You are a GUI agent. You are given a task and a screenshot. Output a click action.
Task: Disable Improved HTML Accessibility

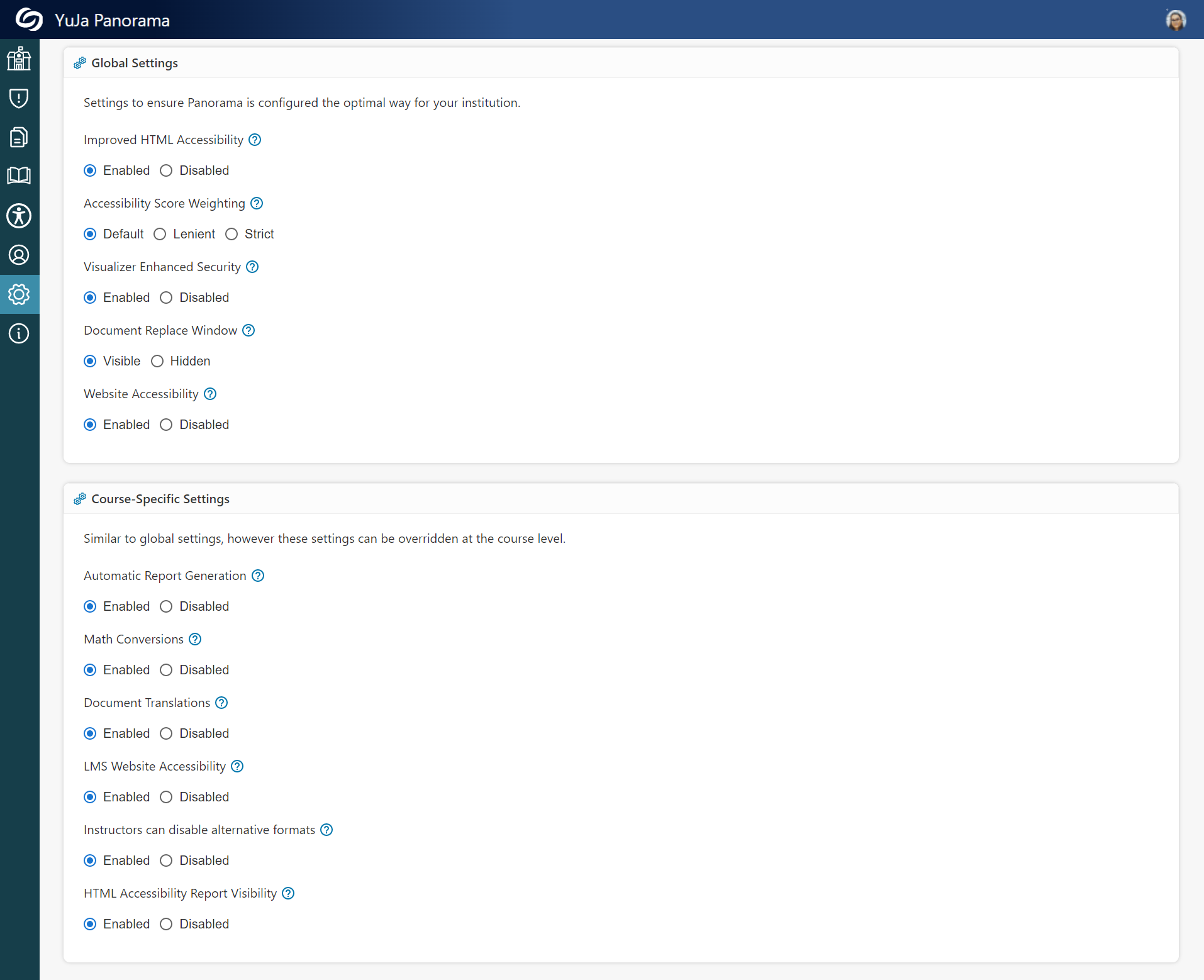(166, 170)
